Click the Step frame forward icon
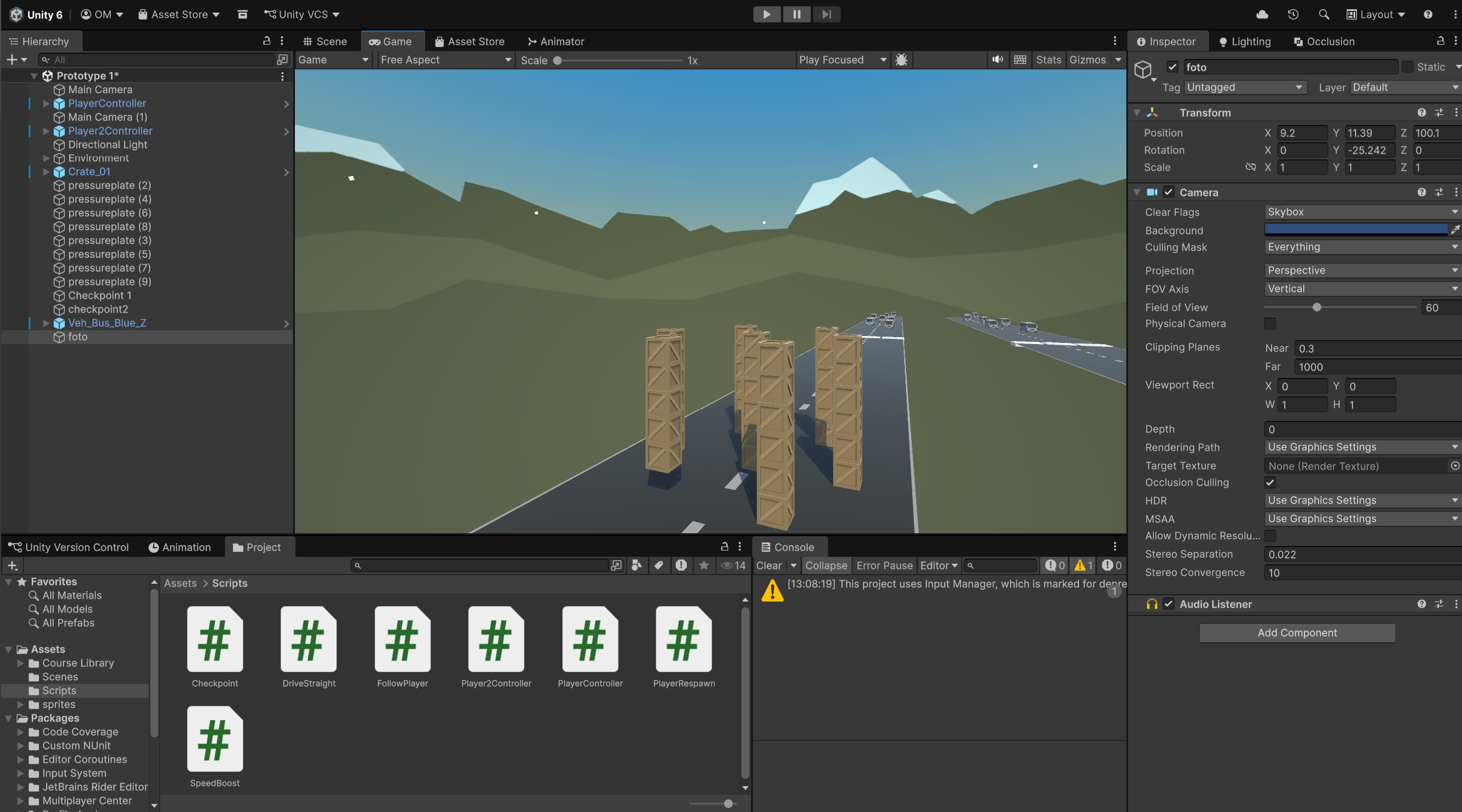 tap(826, 14)
